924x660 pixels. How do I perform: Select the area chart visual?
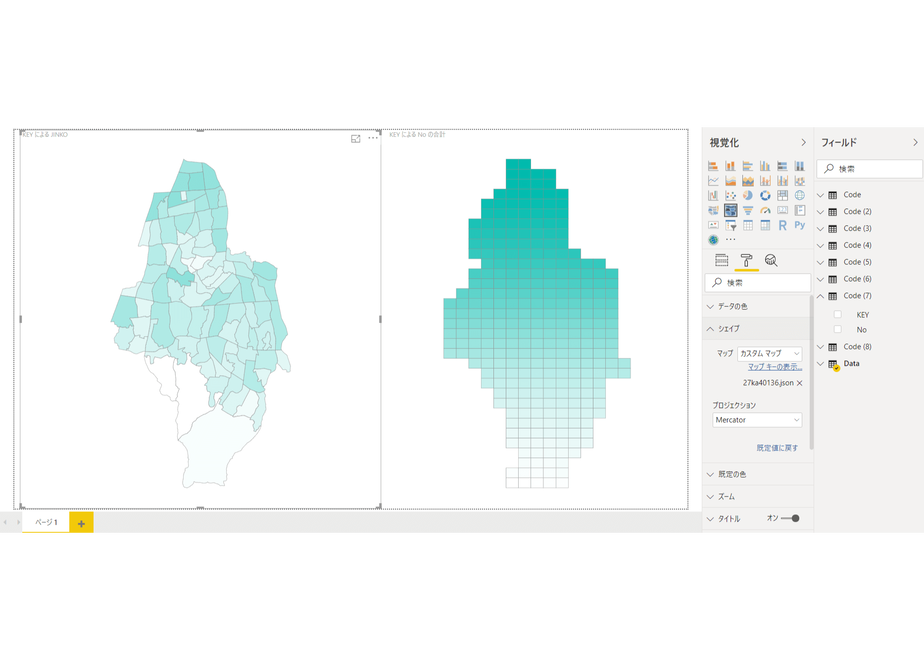pos(730,180)
